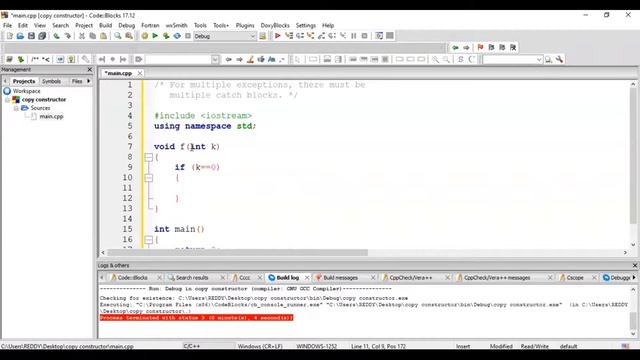Screen dimensions: 640x360
Task: Abort the build with the stop icon
Action: (188, 36)
